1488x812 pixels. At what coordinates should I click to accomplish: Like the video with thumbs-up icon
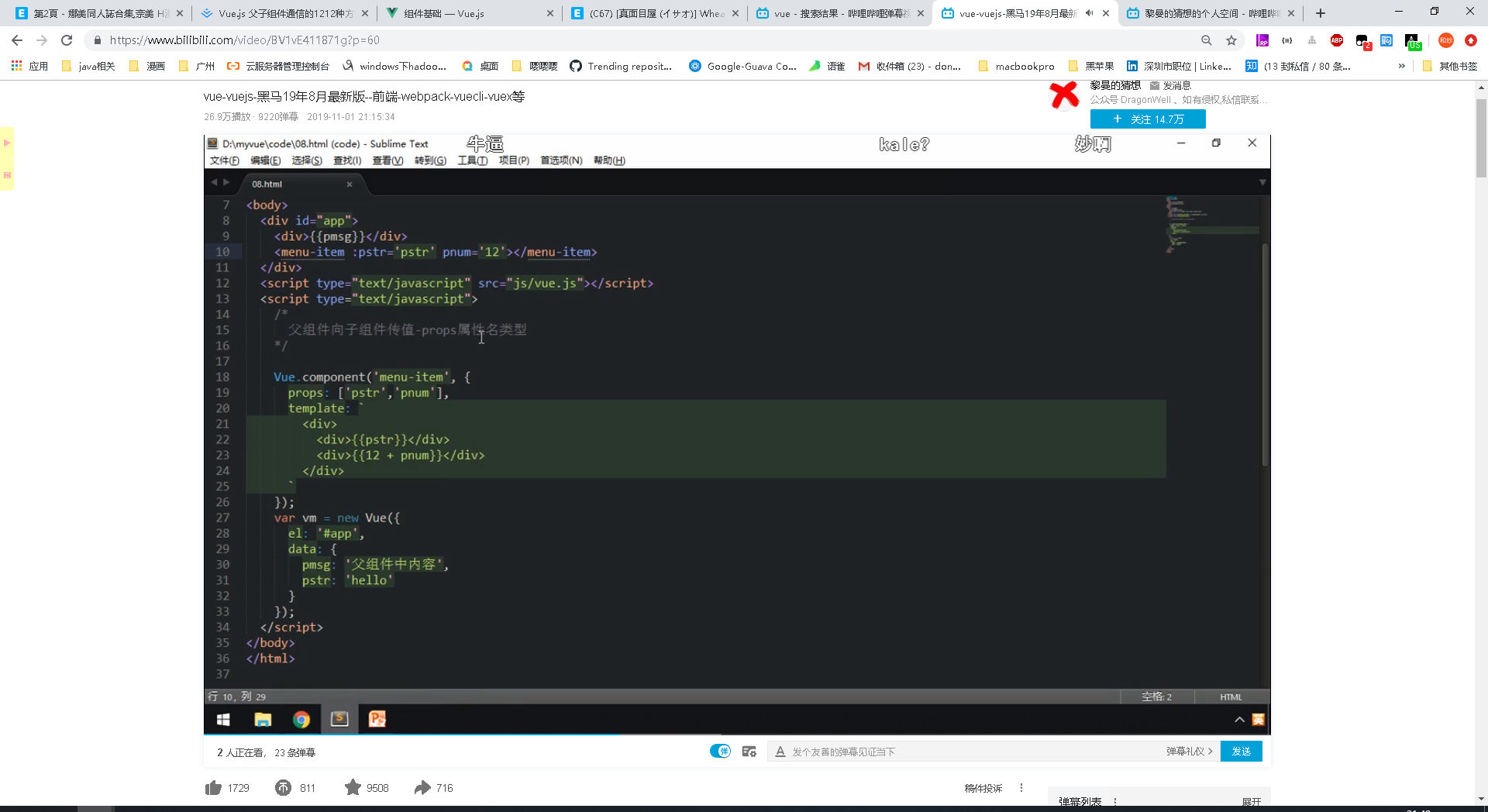213,788
